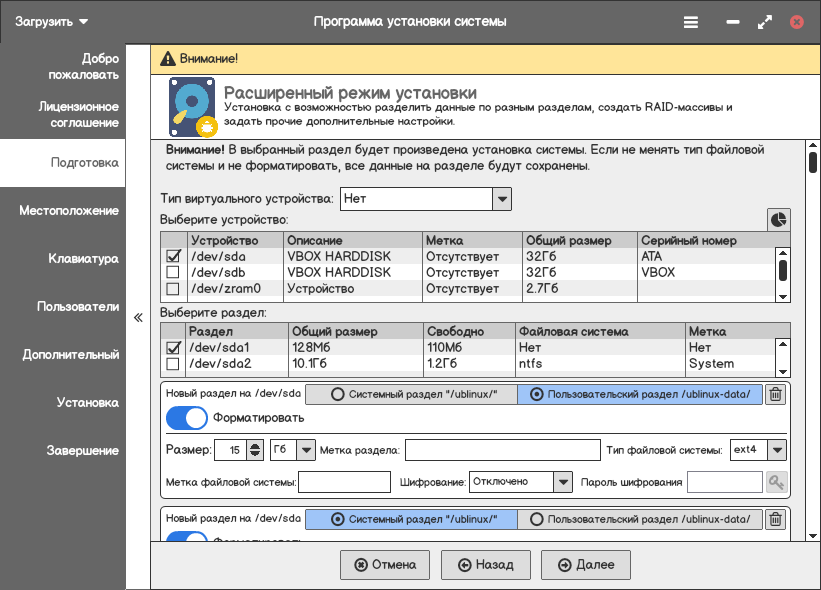Click the Устройство column header
Screen dimensions: 821x590
(x=236, y=240)
